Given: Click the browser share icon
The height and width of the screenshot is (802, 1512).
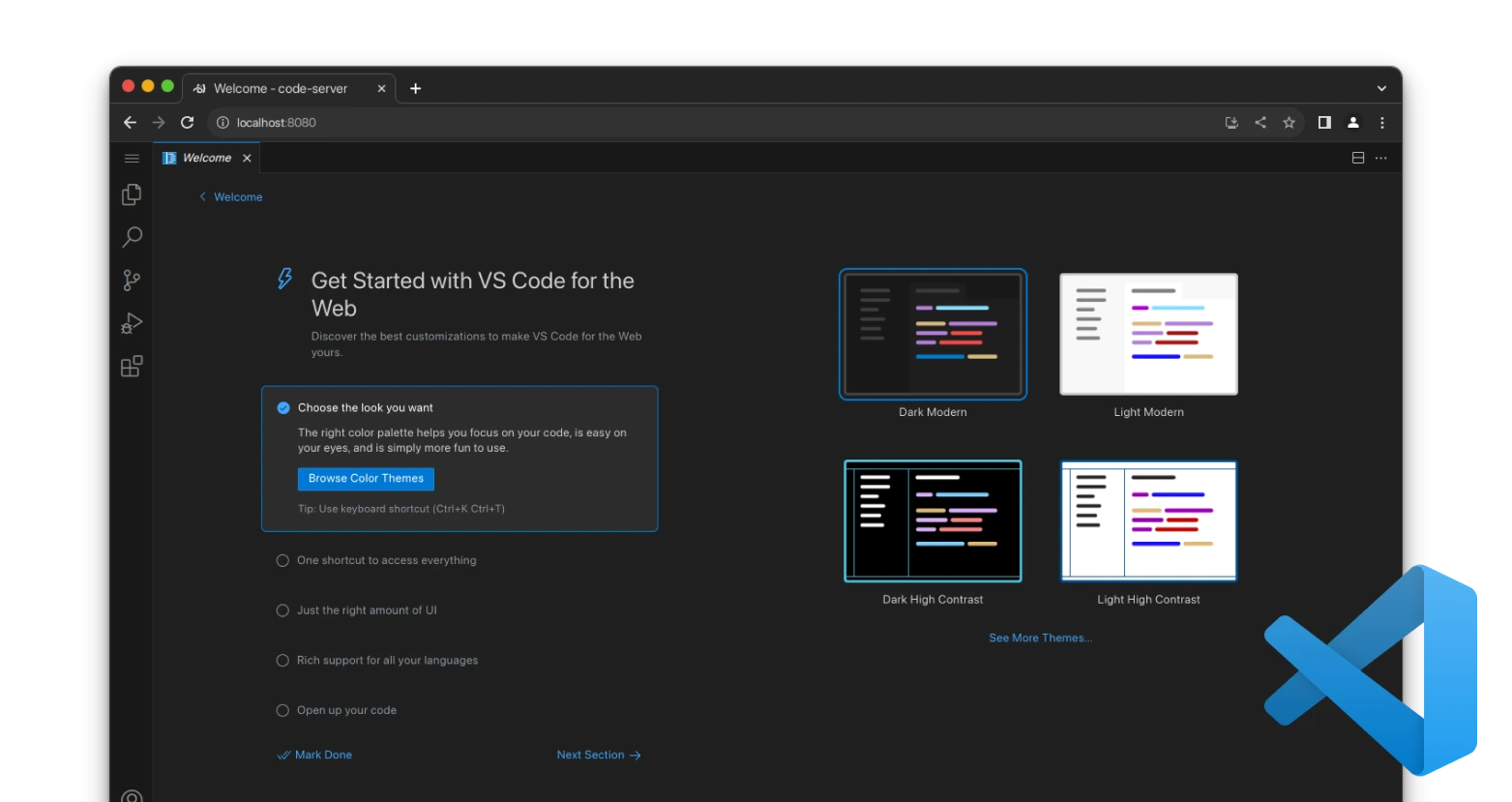Looking at the screenshot, I should [x=1260, y=123].
